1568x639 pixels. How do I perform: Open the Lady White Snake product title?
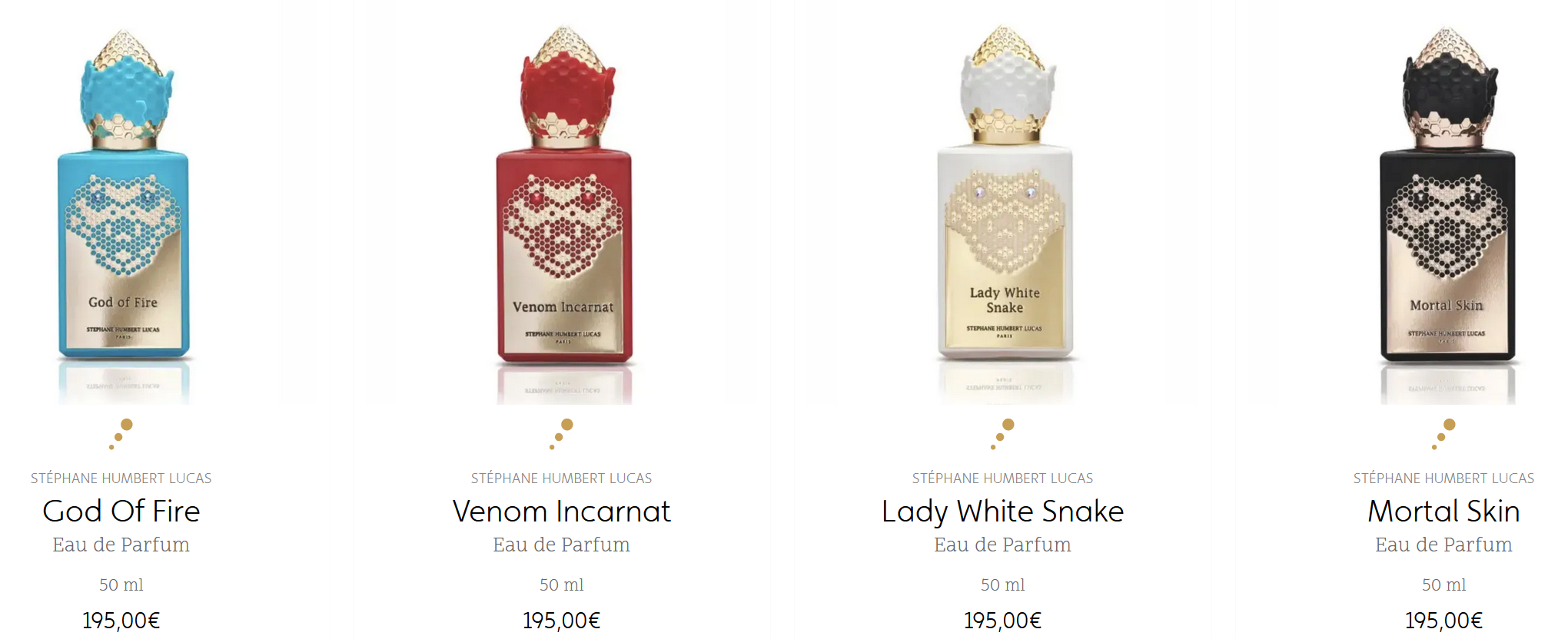[x=1003, y=512]
